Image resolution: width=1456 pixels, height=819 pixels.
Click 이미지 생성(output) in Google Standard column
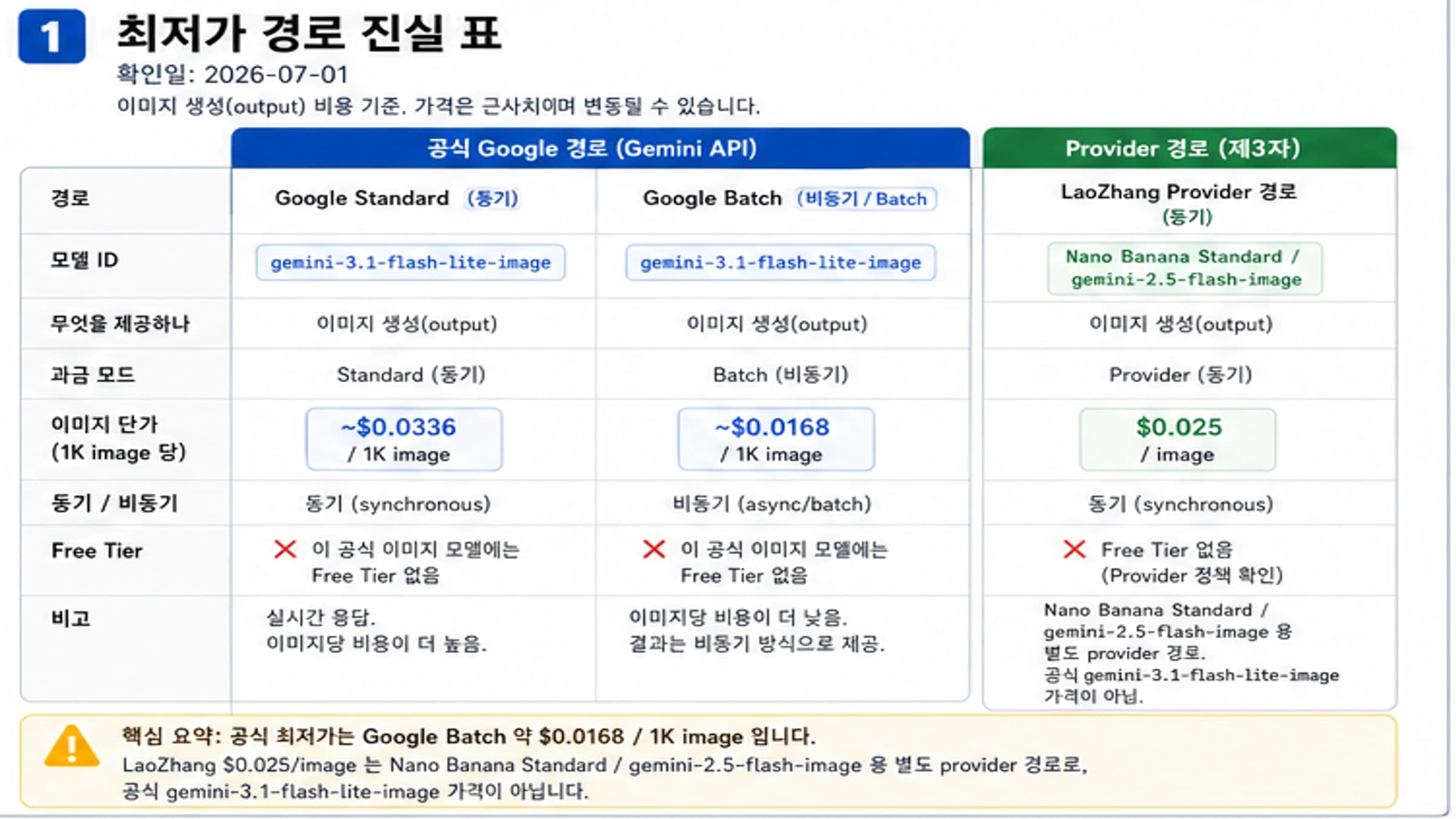tap(407, 324)
